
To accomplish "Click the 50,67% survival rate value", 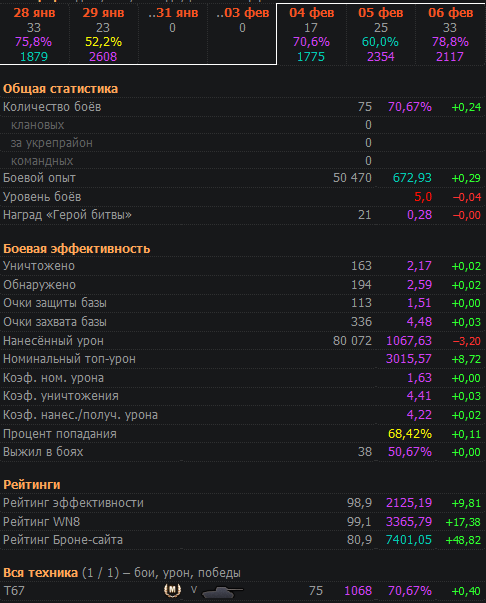I will coord(410,452).
